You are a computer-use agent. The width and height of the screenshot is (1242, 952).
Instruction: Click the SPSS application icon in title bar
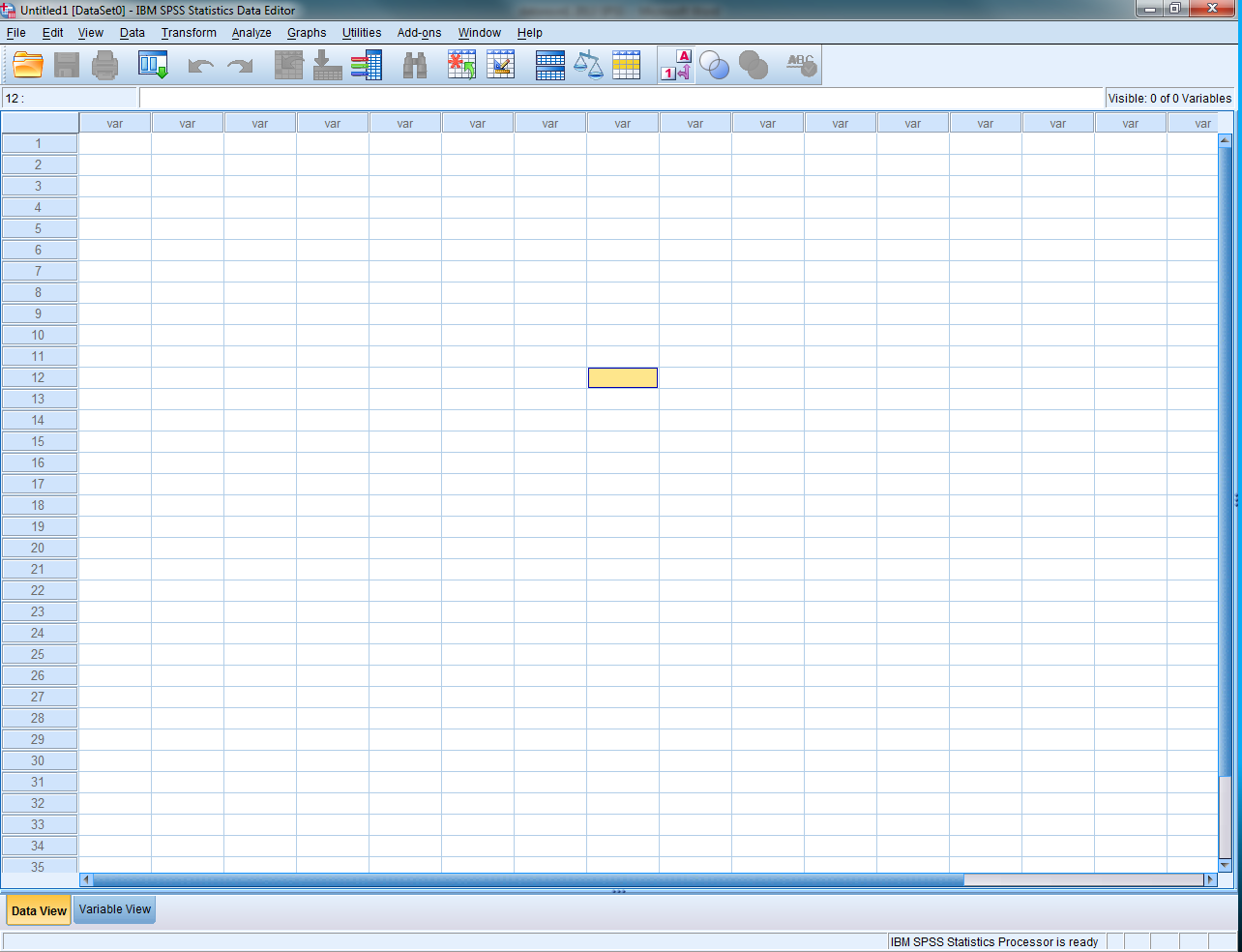(x=9, y=10)
